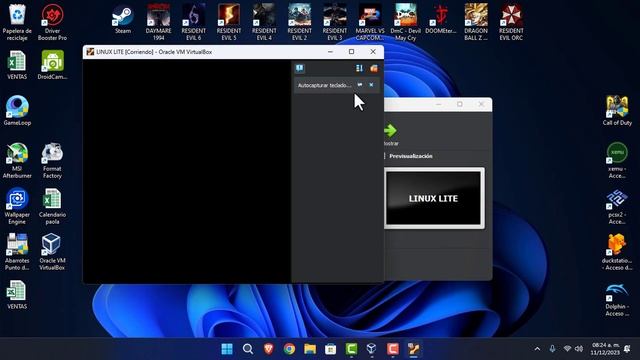
Task: Open the notifications bell icon
Action: click(627, 349)
